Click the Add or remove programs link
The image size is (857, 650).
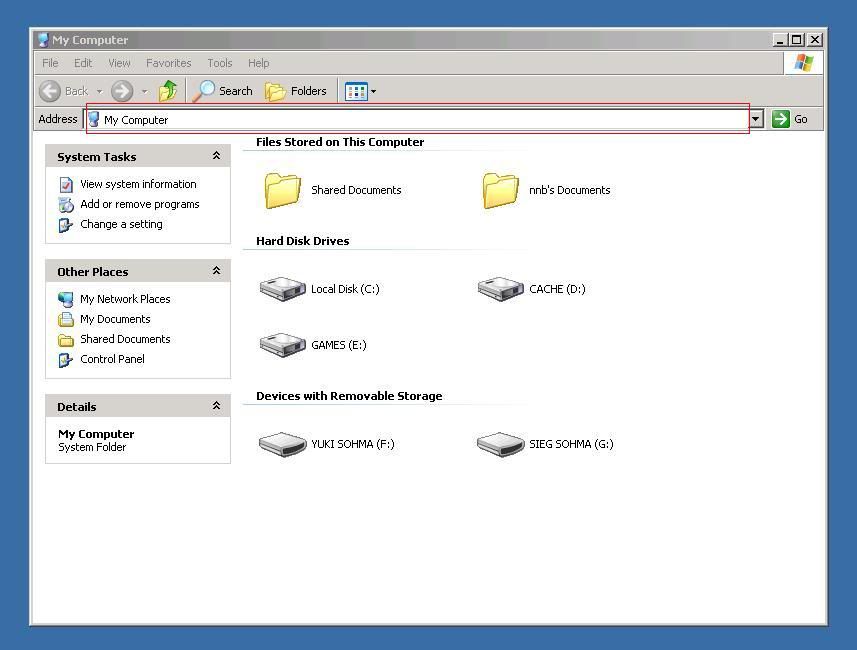tap(140, 204)
